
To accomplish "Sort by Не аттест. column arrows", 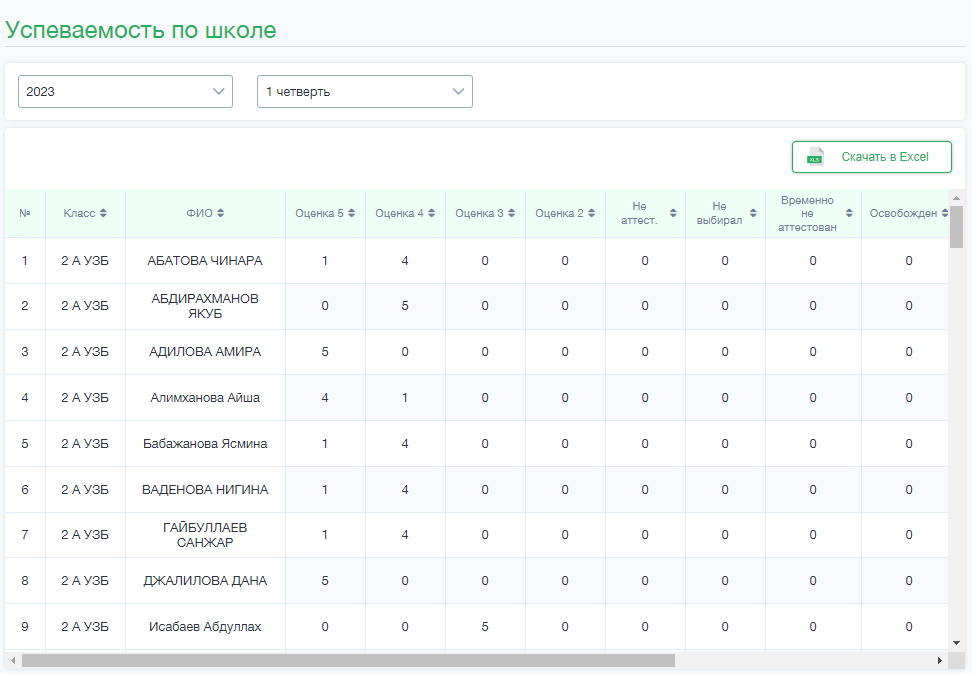I will [673, 213].
